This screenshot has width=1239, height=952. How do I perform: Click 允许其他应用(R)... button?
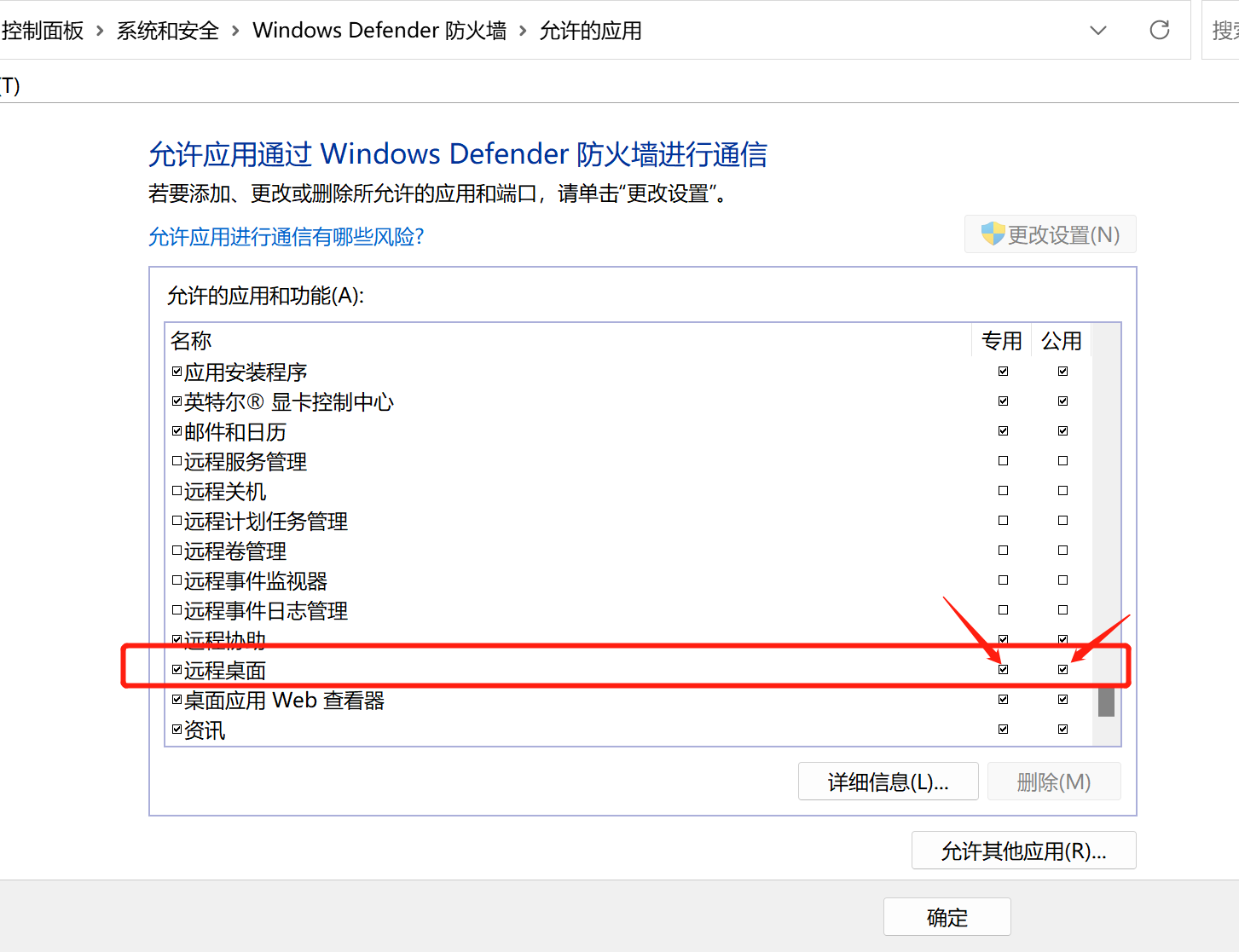[x=1023, y=851]
